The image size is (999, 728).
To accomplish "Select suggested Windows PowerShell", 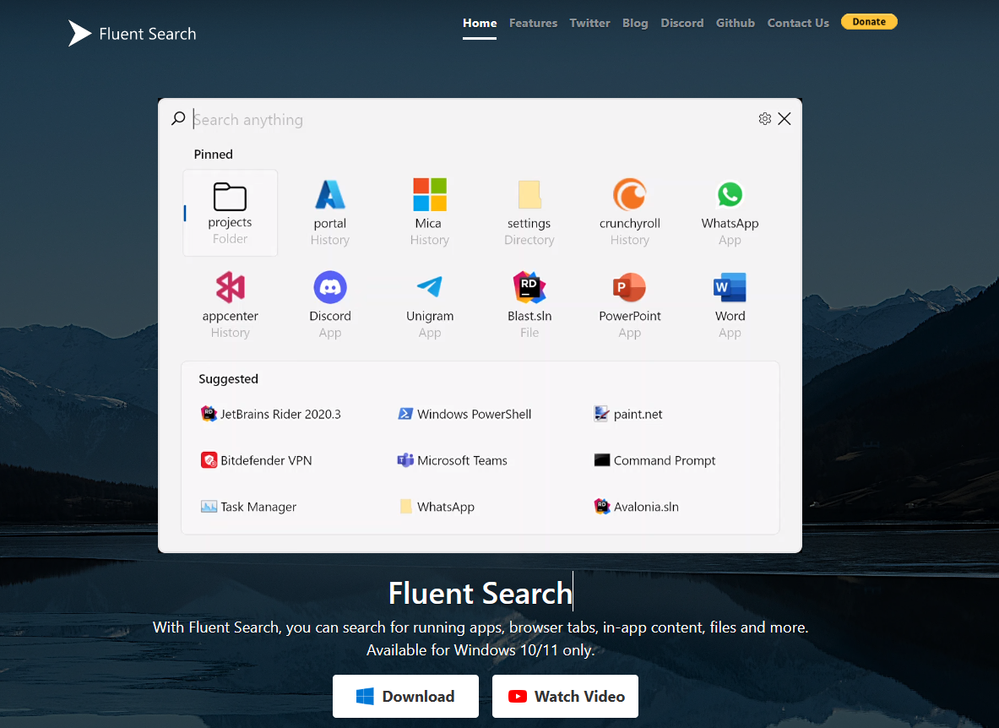I will point(464,414).
